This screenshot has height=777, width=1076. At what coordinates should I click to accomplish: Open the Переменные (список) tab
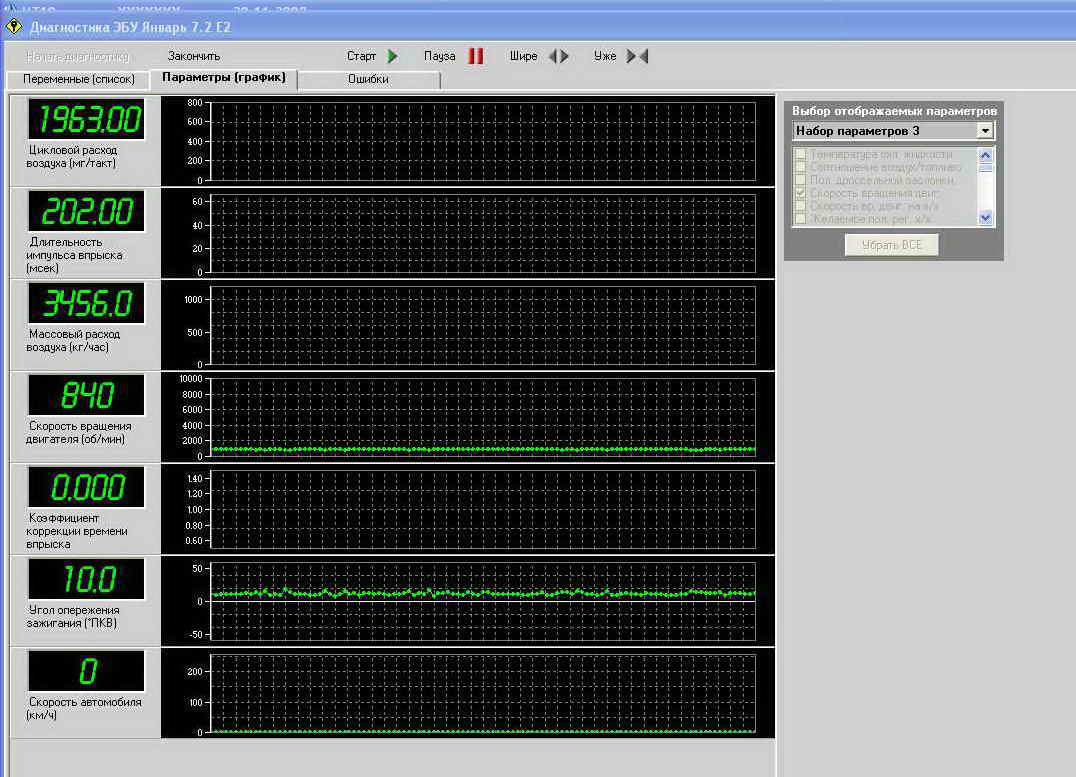(x=78, y=80)
